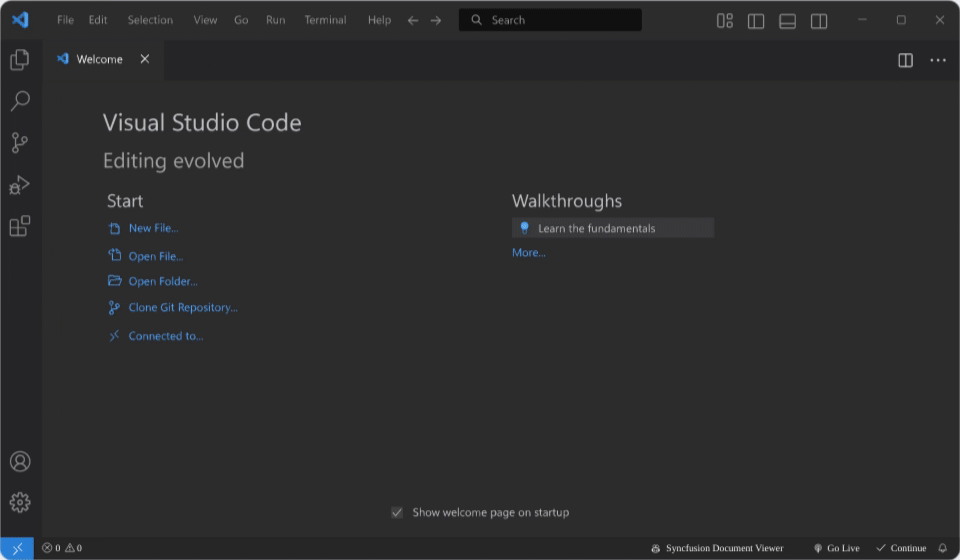
Task: Open the Run menu
Action: click(276, 20)
